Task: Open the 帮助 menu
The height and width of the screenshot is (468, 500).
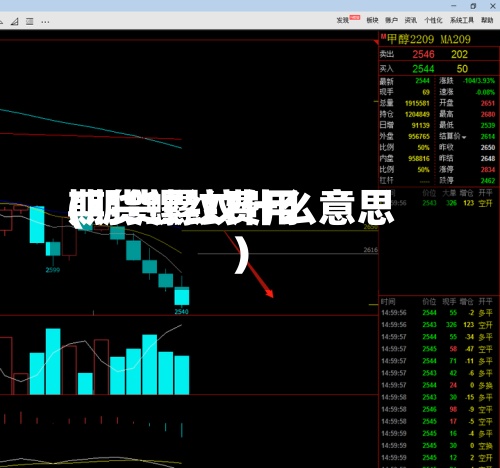Action: pyautogui.click(x=487, y=21)
